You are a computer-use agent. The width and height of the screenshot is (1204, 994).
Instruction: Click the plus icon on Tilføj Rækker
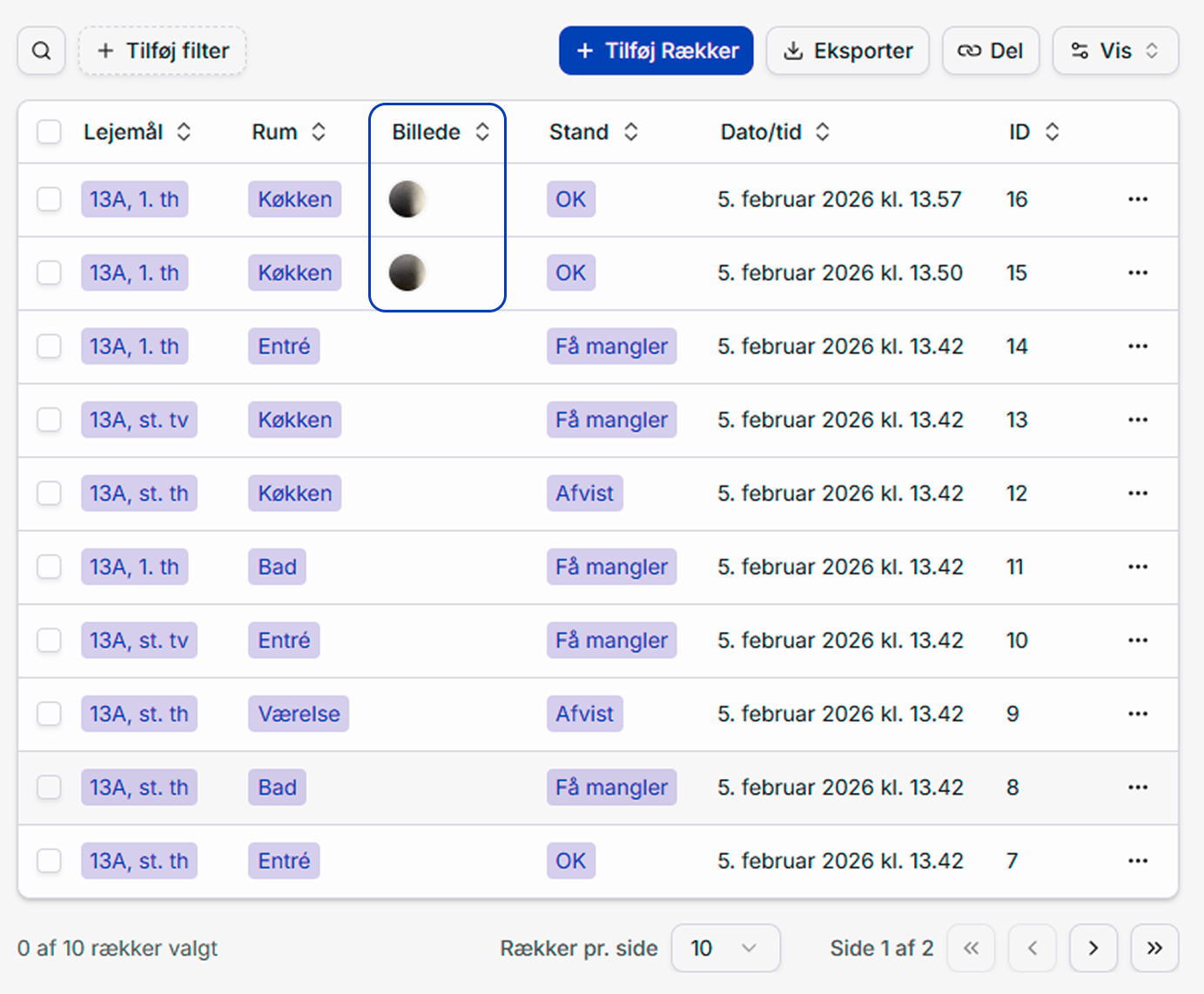pyautogui.click(x=583, y=50)
